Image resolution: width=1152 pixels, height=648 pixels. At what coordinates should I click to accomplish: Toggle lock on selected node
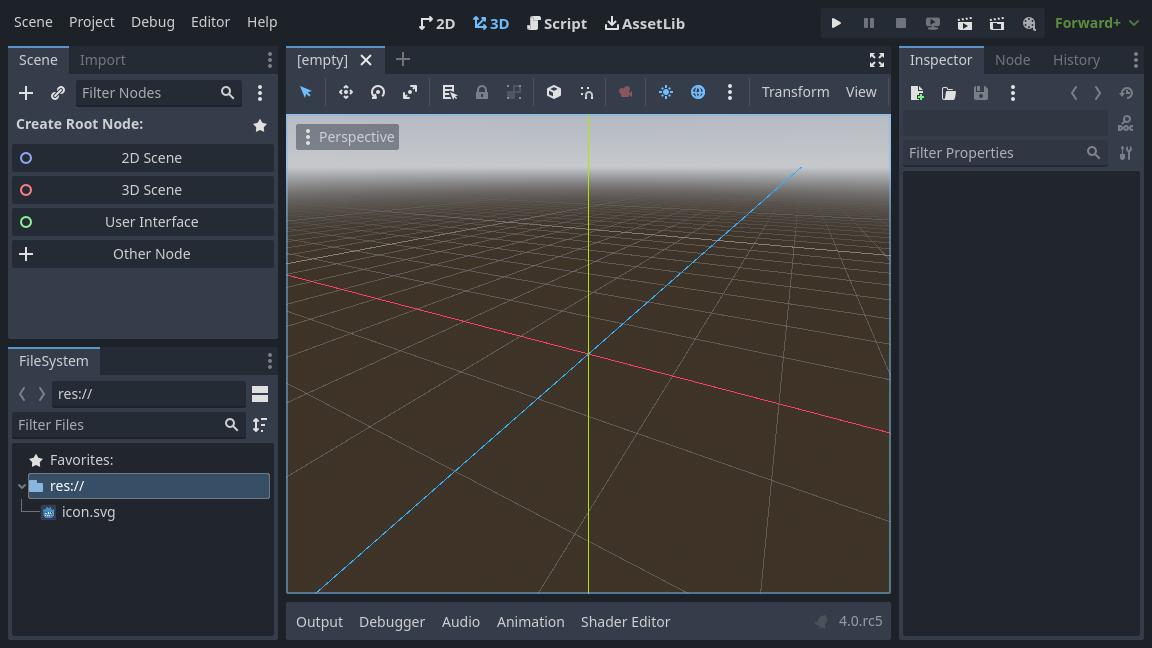[x=481, y=92]
